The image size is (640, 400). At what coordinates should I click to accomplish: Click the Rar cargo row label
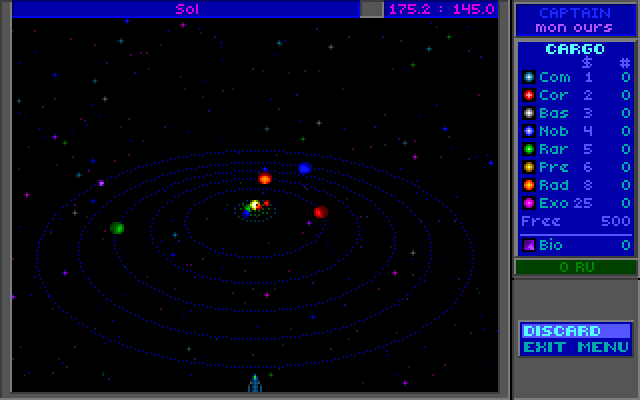click(x=553, y=149)
